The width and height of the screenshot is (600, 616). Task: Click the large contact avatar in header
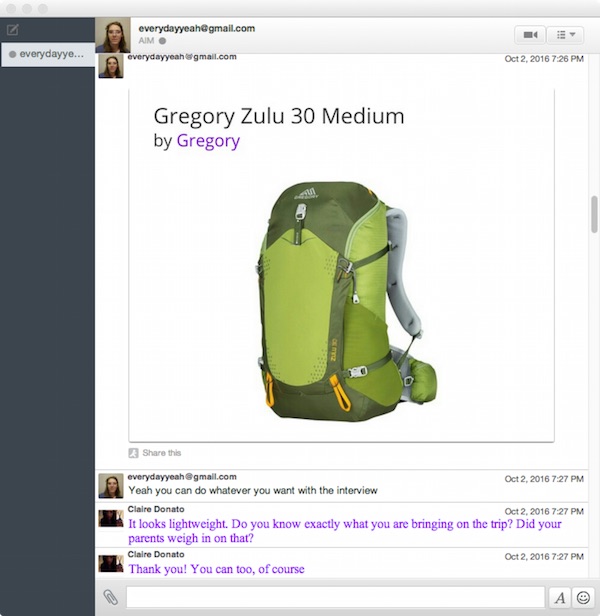point(113,35)
